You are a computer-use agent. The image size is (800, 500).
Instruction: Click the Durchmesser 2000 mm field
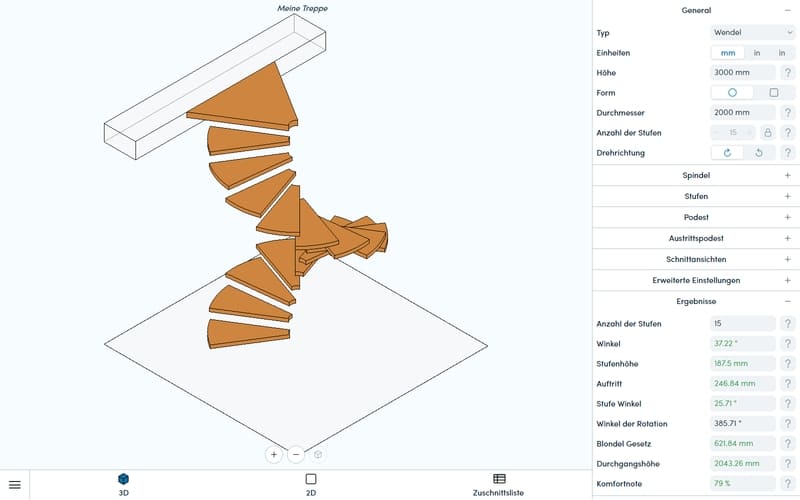pyautogui.click(x=743, y=112)
